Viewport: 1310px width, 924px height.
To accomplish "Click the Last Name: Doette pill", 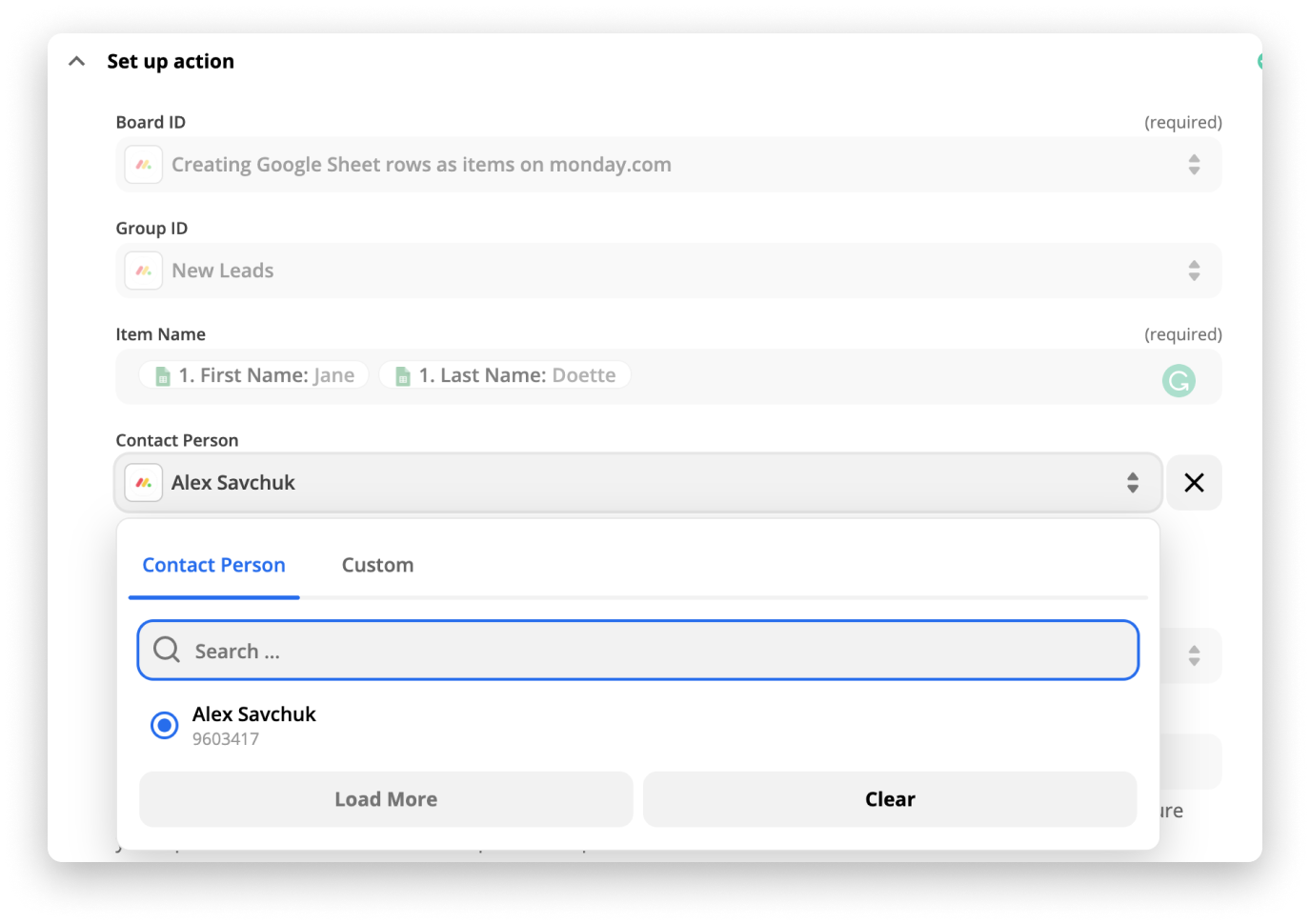I will coord(505,375).
